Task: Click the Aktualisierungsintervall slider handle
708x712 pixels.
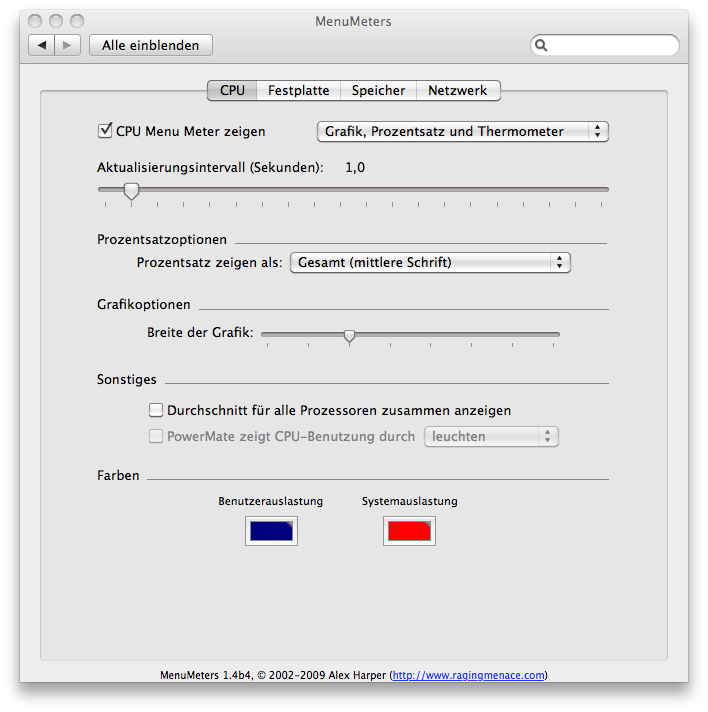Action: [x=131, y=190]
